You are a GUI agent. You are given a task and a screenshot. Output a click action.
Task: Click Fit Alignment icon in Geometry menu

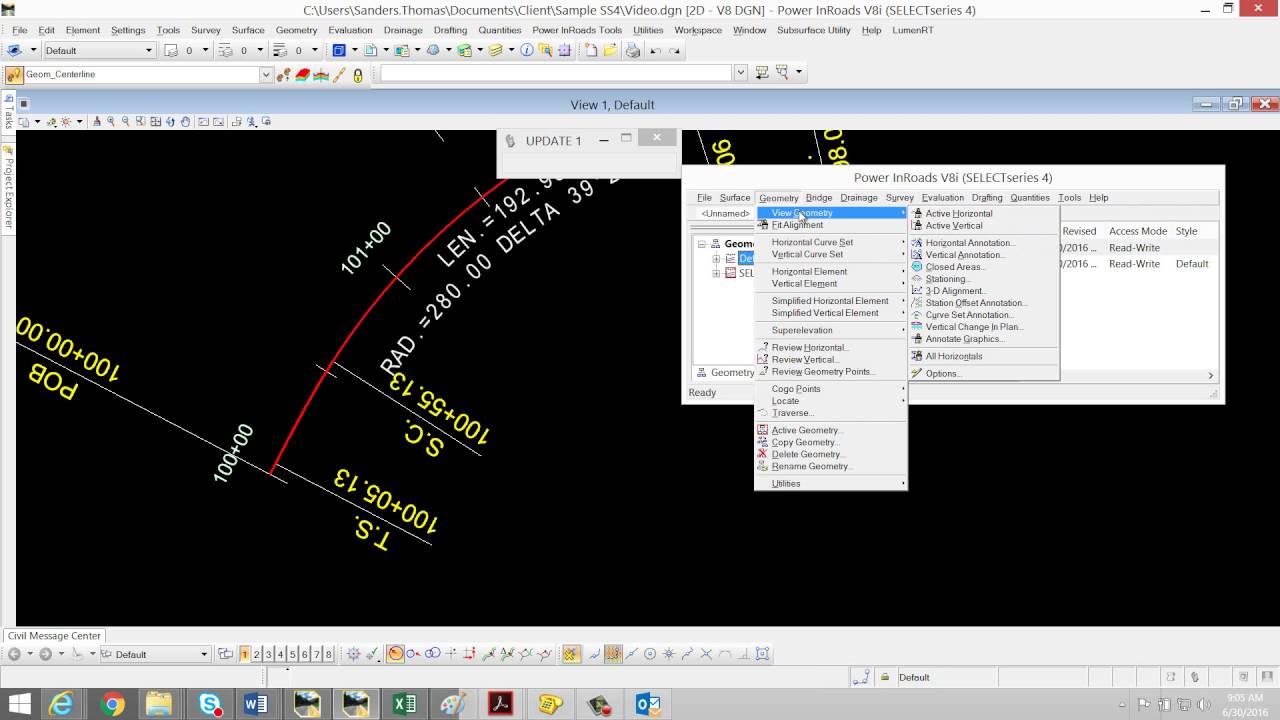coord(763,225)
